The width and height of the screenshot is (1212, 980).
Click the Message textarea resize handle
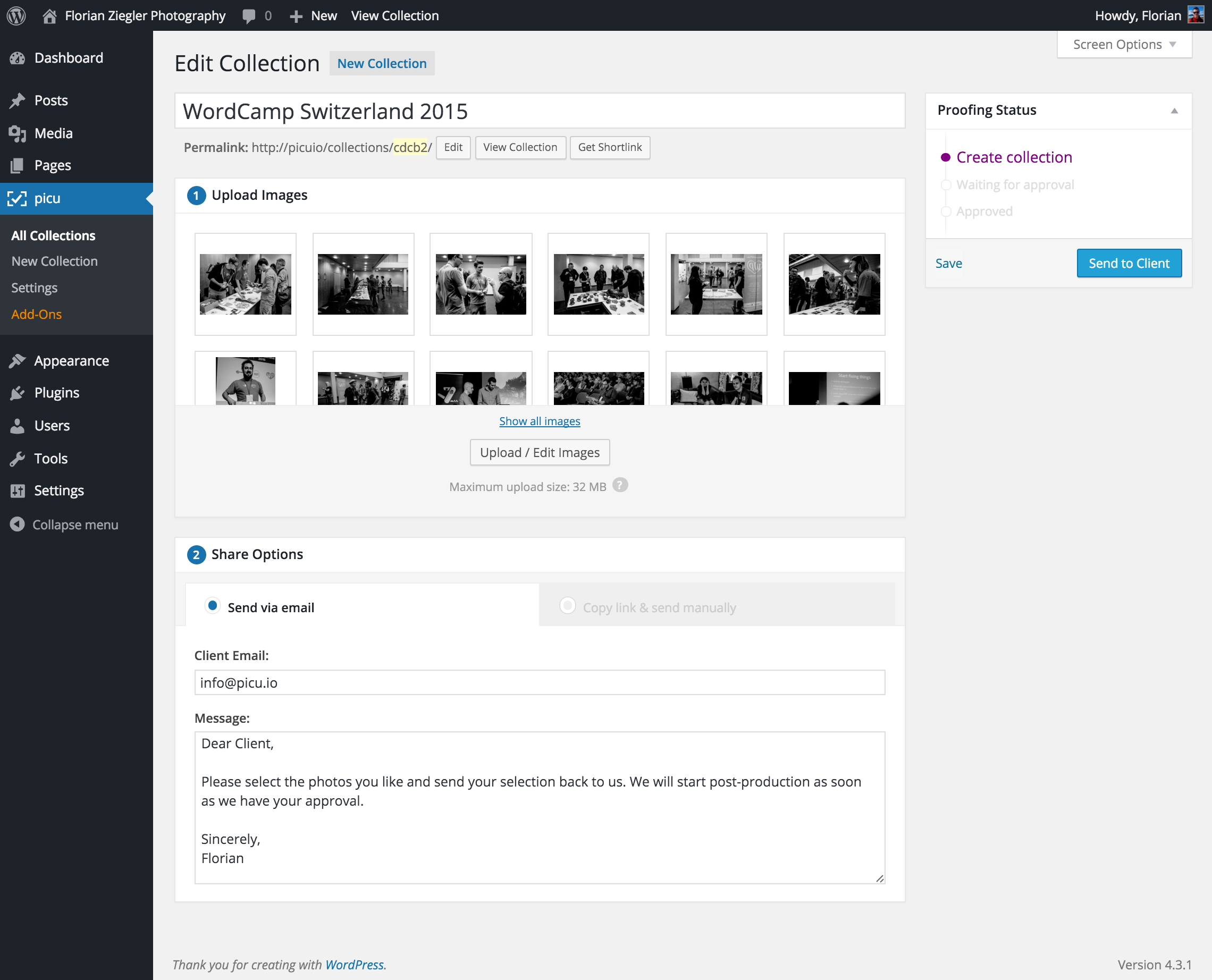click(x=880, y=878)
